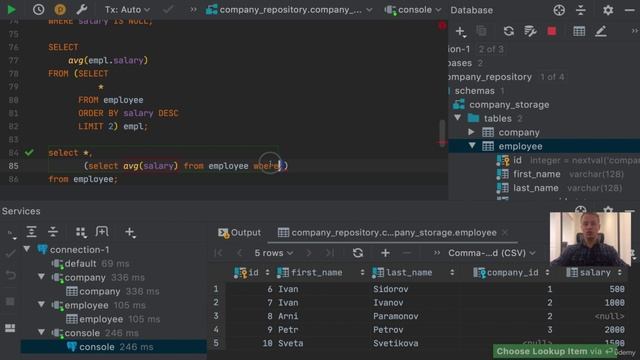Click the Sidorov cell in results

click(390, 289)
